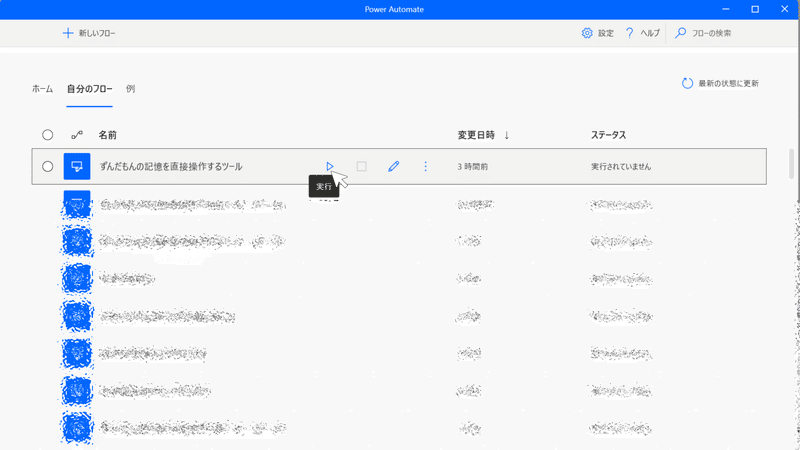The image size is (800, 450).
Task: Minimize the Power Automate window
Action: click(x=726, y=9)
